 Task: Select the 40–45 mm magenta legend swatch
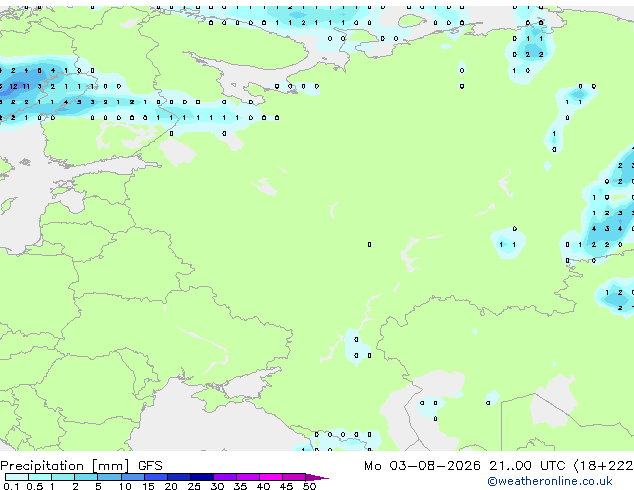pyautogui.click(x=271, y=477)
